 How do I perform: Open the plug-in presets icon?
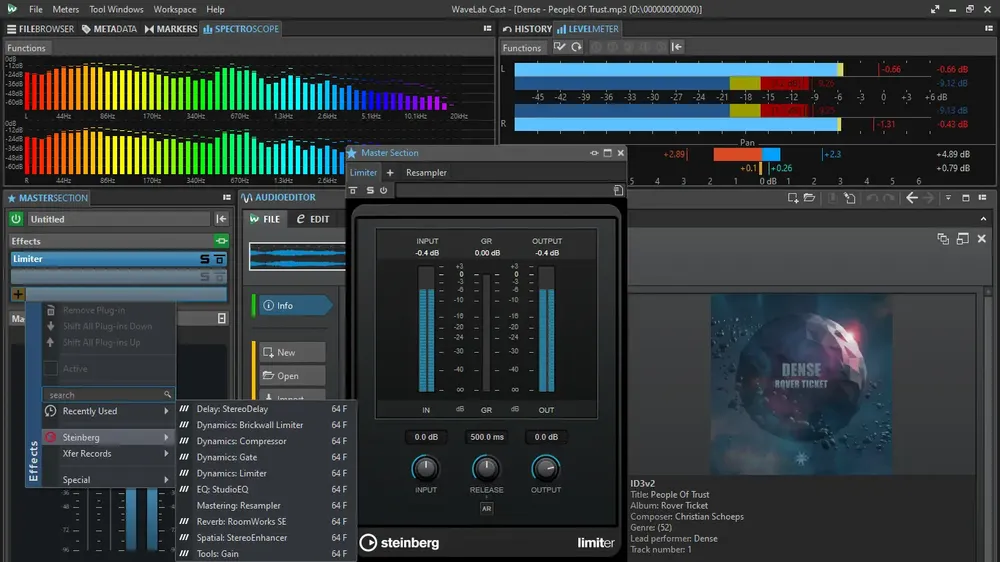[618, 190]
